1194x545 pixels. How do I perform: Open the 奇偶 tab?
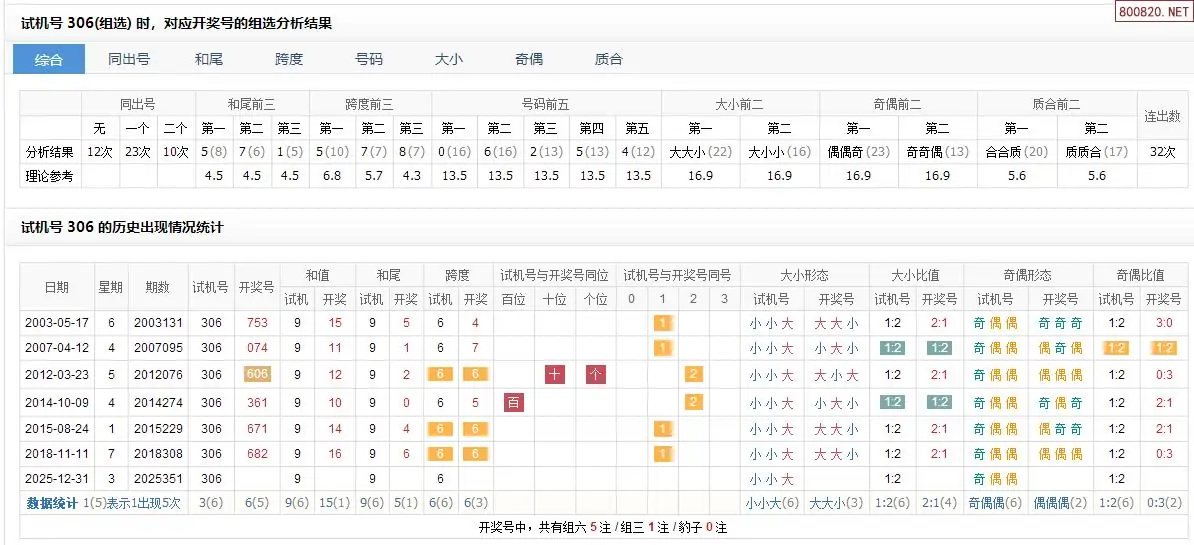[529, 59]
